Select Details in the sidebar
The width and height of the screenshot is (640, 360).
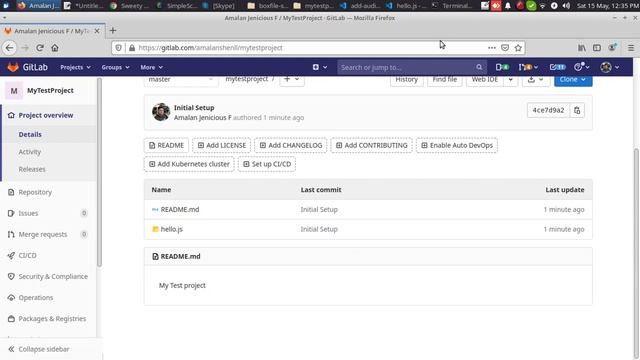(x=30, y=134)
